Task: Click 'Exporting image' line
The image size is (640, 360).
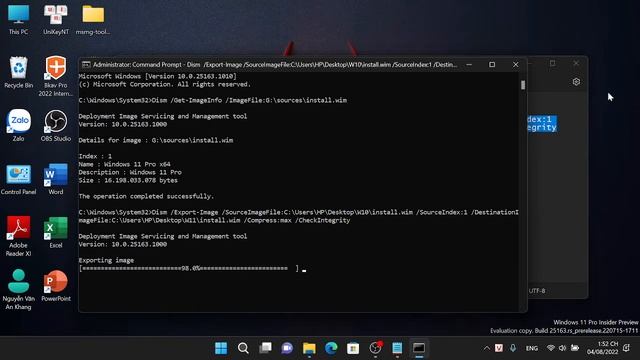Action: point(106,260)
